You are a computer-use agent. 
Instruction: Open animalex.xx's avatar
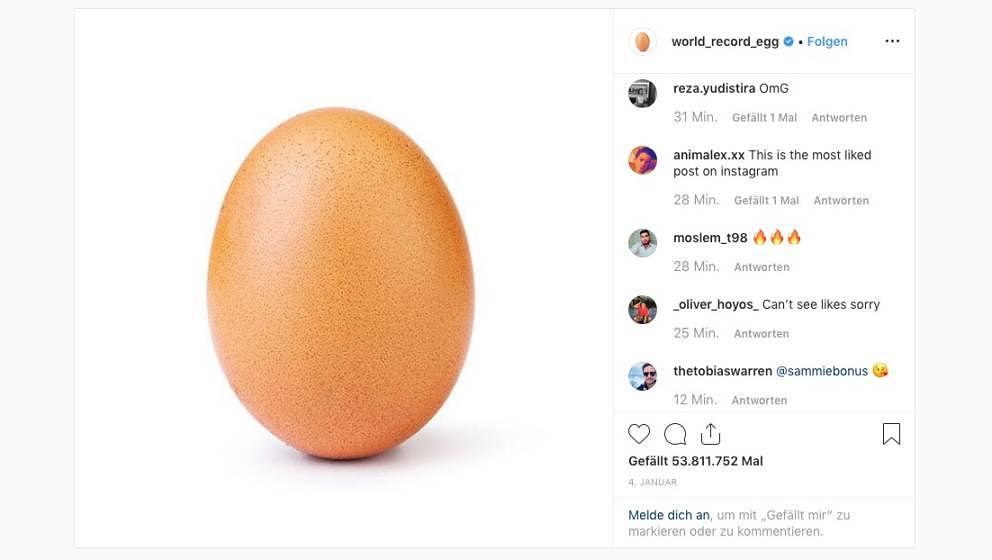[x=642, y=160]
